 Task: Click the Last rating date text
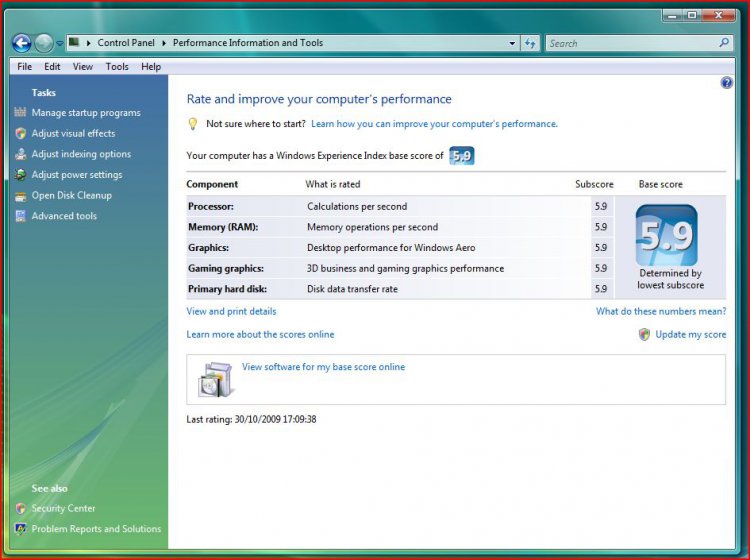pyautogui.click(x=251, y=419)
